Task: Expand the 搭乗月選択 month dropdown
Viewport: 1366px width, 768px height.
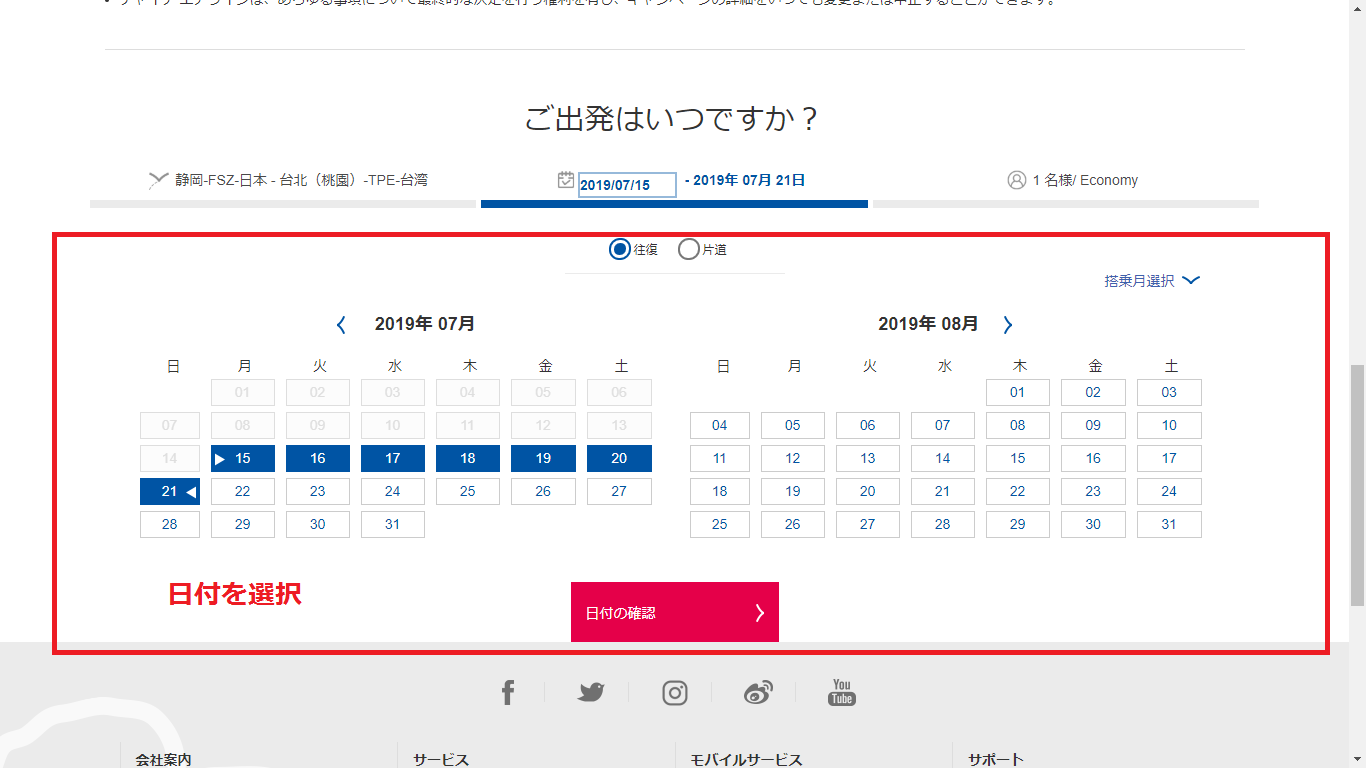Action: 1151,281
